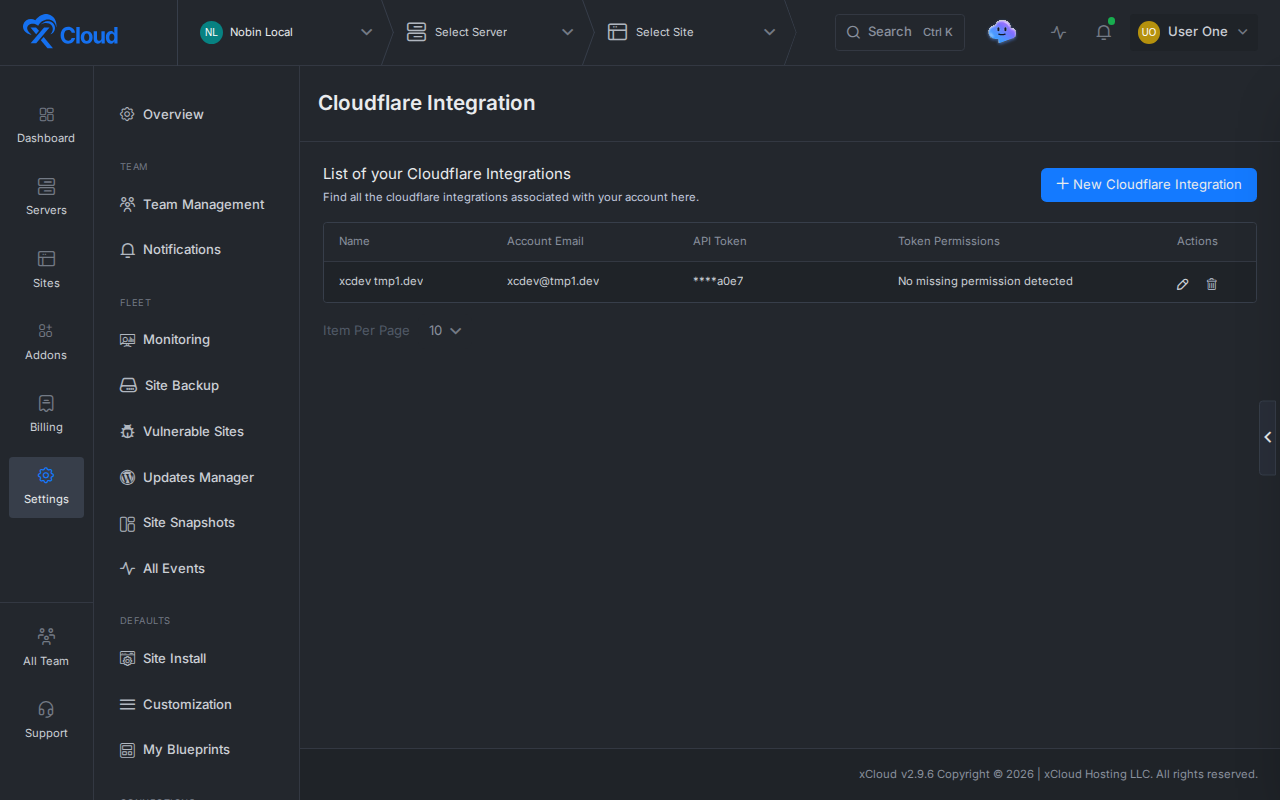
Task: Open the notifications bell in header
Action: click(1104, 32)
